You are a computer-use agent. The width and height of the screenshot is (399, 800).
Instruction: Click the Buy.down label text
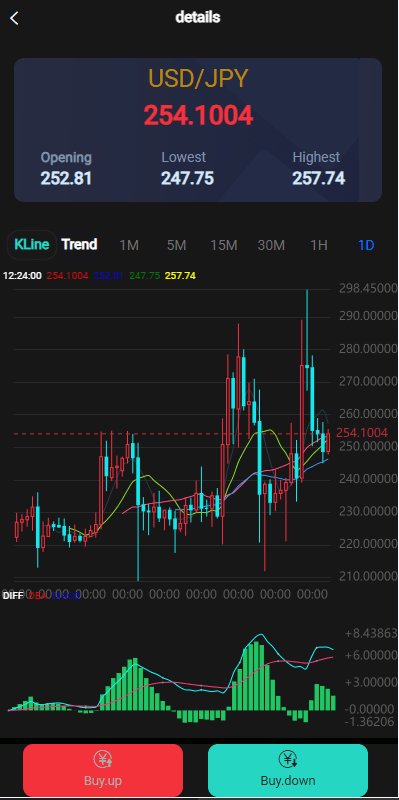[288, 781]
